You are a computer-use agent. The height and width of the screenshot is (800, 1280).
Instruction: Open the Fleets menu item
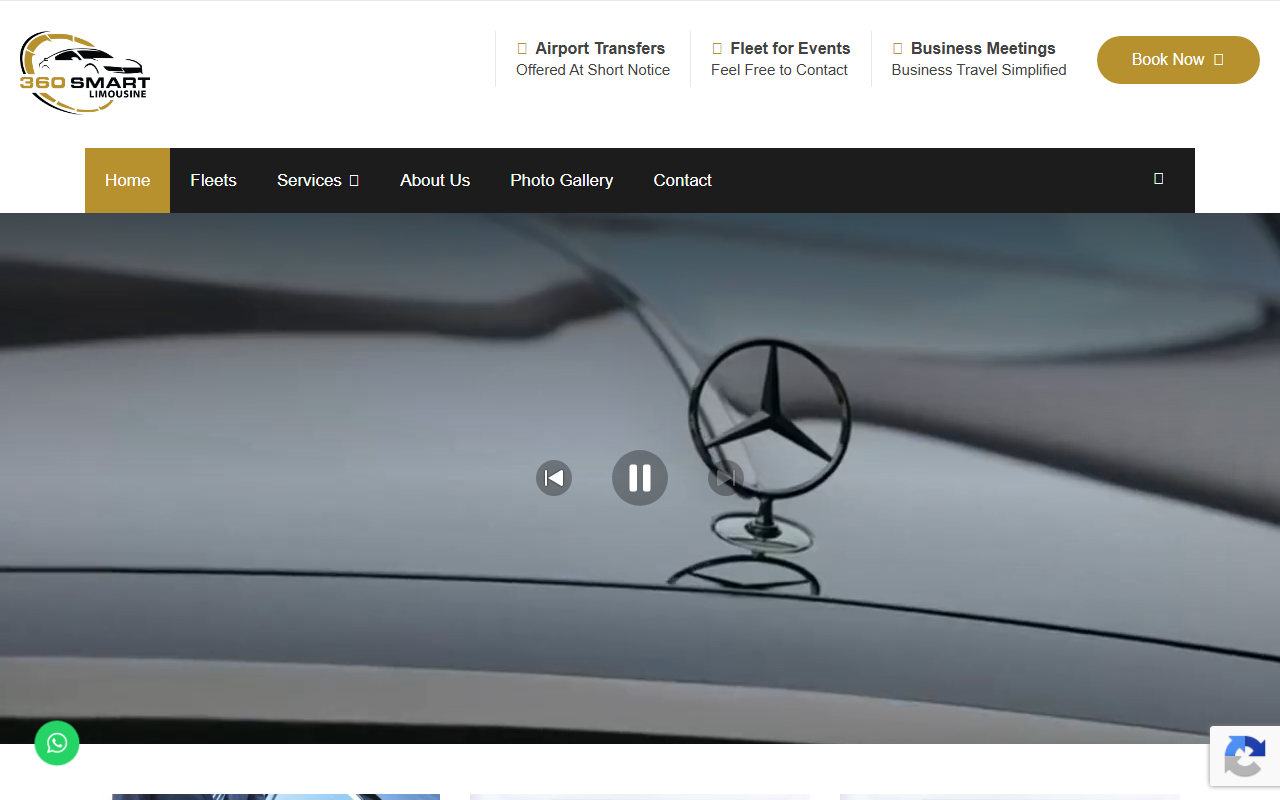point(213,180)
